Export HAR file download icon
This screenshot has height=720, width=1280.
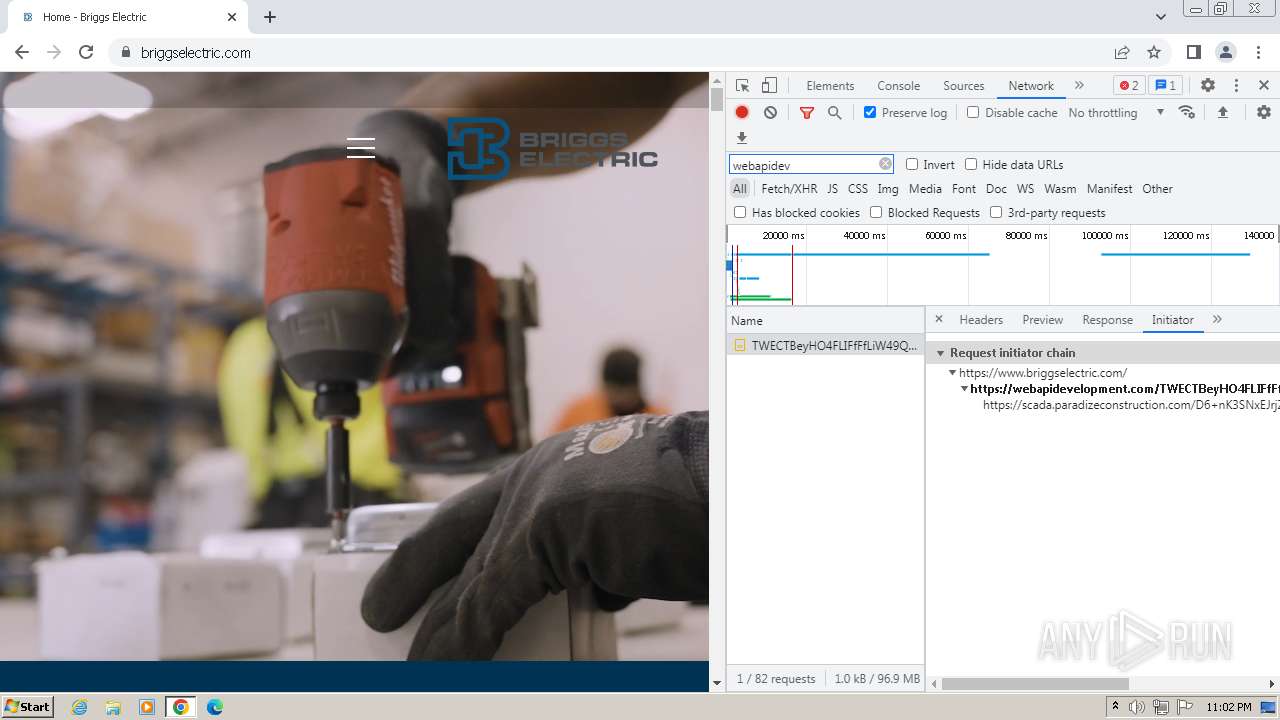(x=742, y=138)
